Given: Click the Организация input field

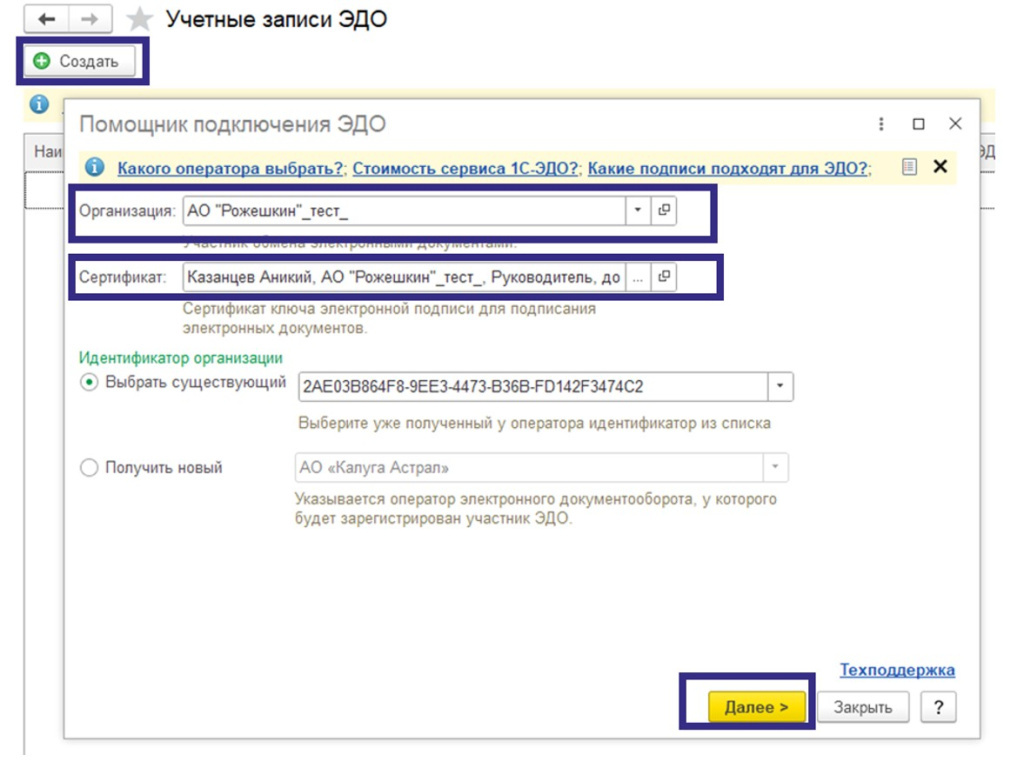Looking at the screenshot, I should [404, 211].
